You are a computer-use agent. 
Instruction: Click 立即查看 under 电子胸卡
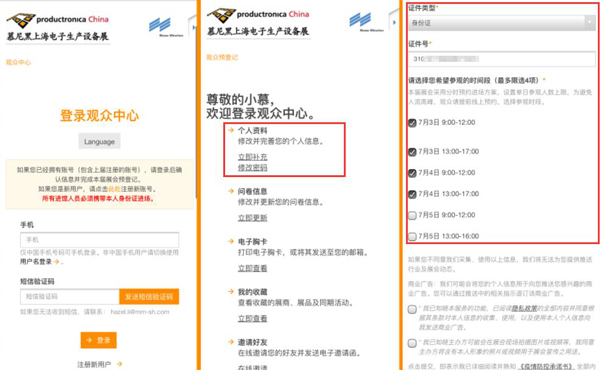pos(253,268)
